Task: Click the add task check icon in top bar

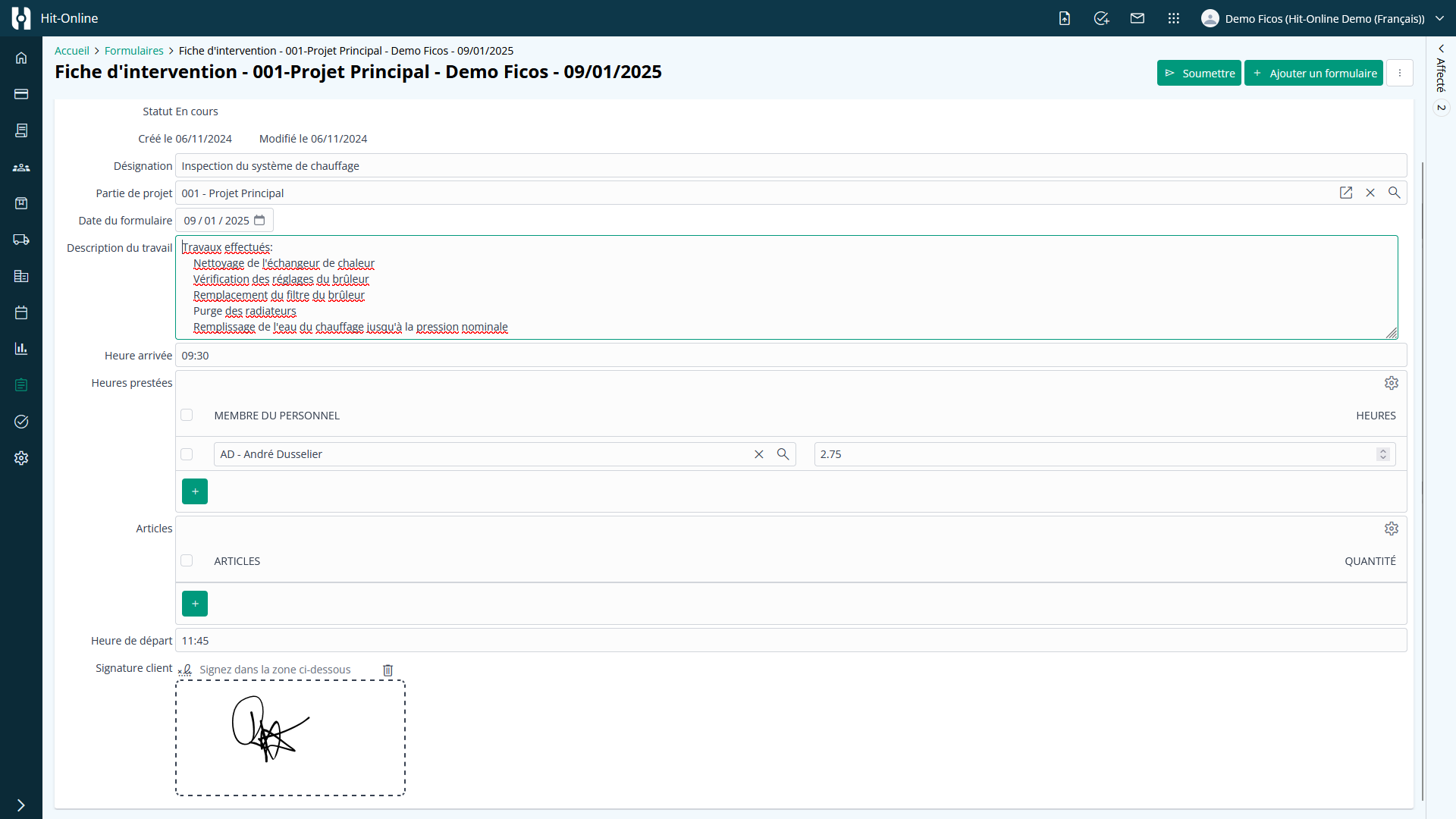Action: 1101,18
